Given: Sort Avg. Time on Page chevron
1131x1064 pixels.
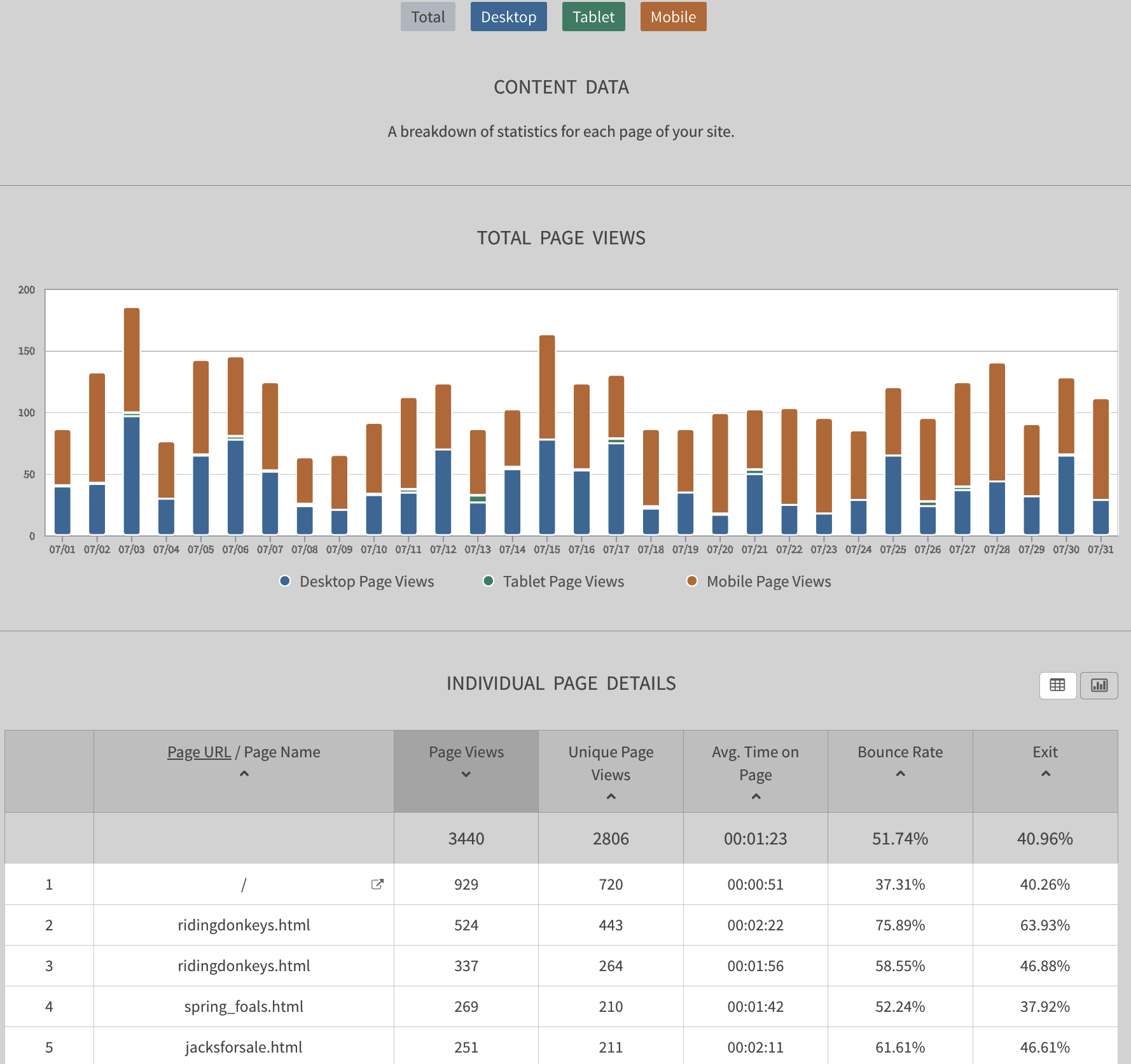Looking at the screenshot, I should coord(756,797).
